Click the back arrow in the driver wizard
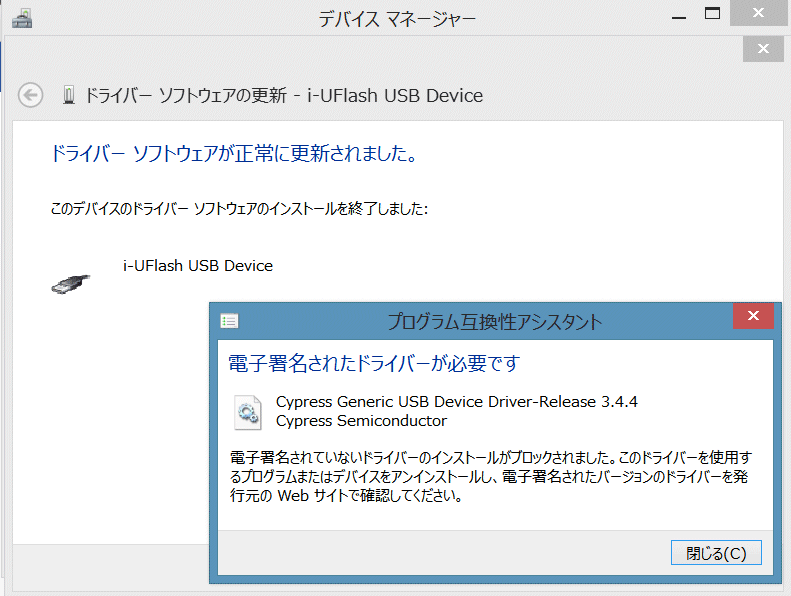This screenshot has height=596, width=791. [31, 95]
